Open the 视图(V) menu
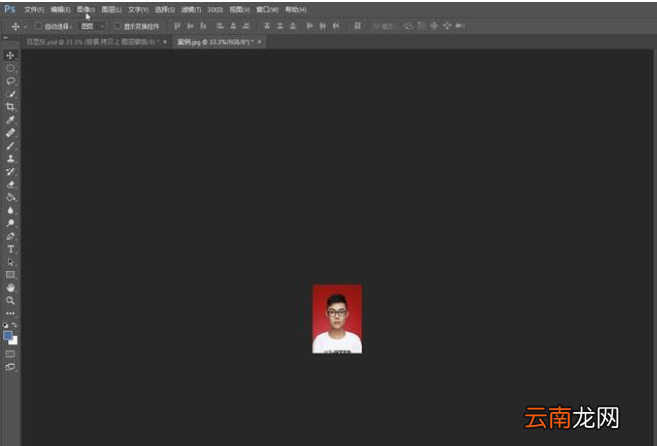The width and height of the screenshot is (657, 446). [x=240, y=9]
